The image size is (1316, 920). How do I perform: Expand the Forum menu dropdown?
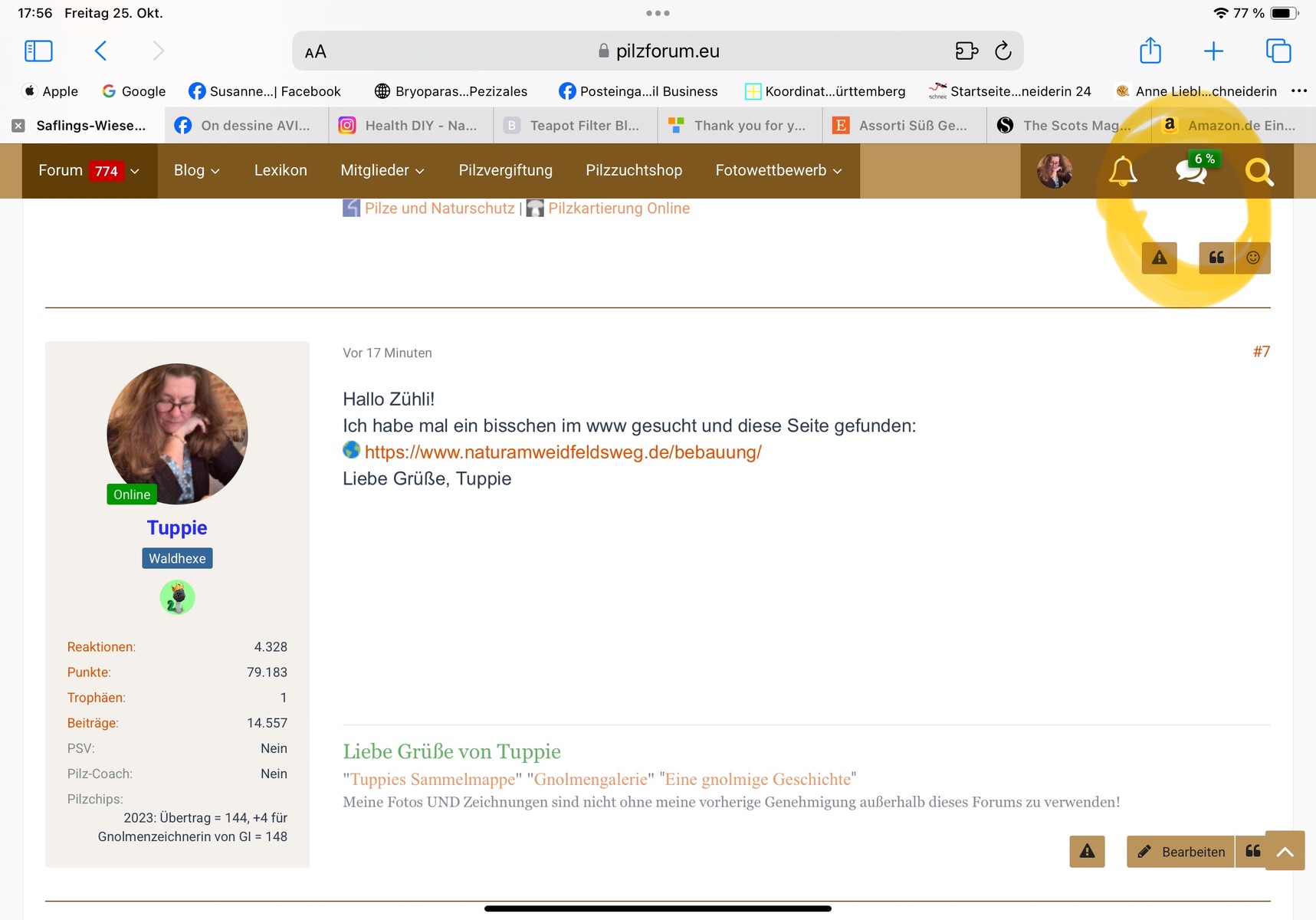(x=89, y=170)
